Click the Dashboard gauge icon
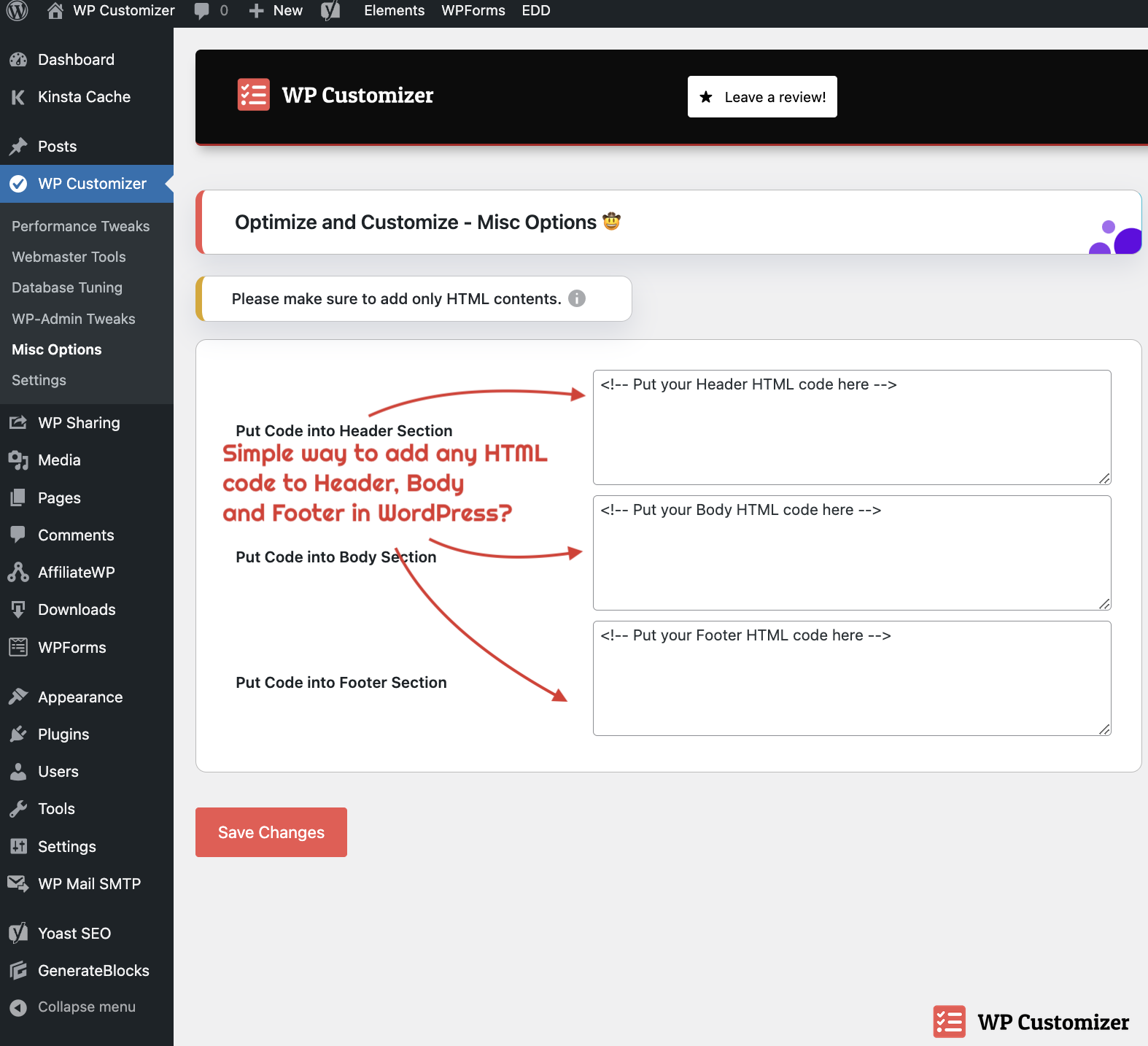The width and height of the screenshot is (1148, 1046). point(18,60)
